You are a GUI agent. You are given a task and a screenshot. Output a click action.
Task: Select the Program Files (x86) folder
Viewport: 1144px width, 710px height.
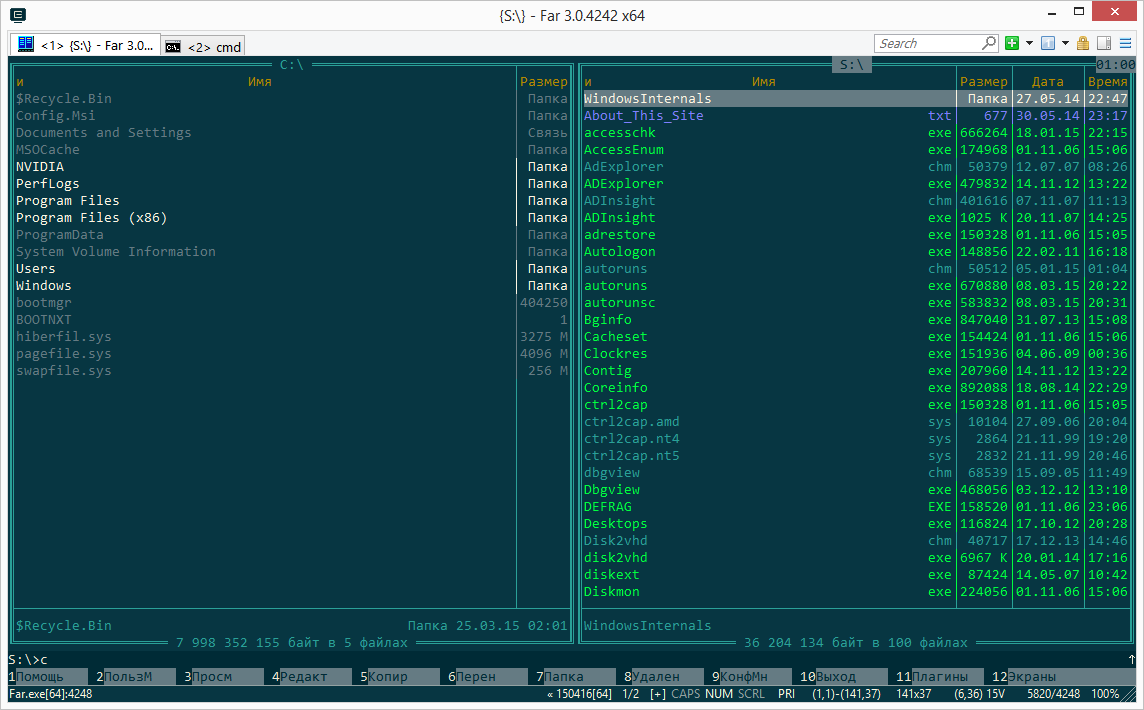(291, 217)
